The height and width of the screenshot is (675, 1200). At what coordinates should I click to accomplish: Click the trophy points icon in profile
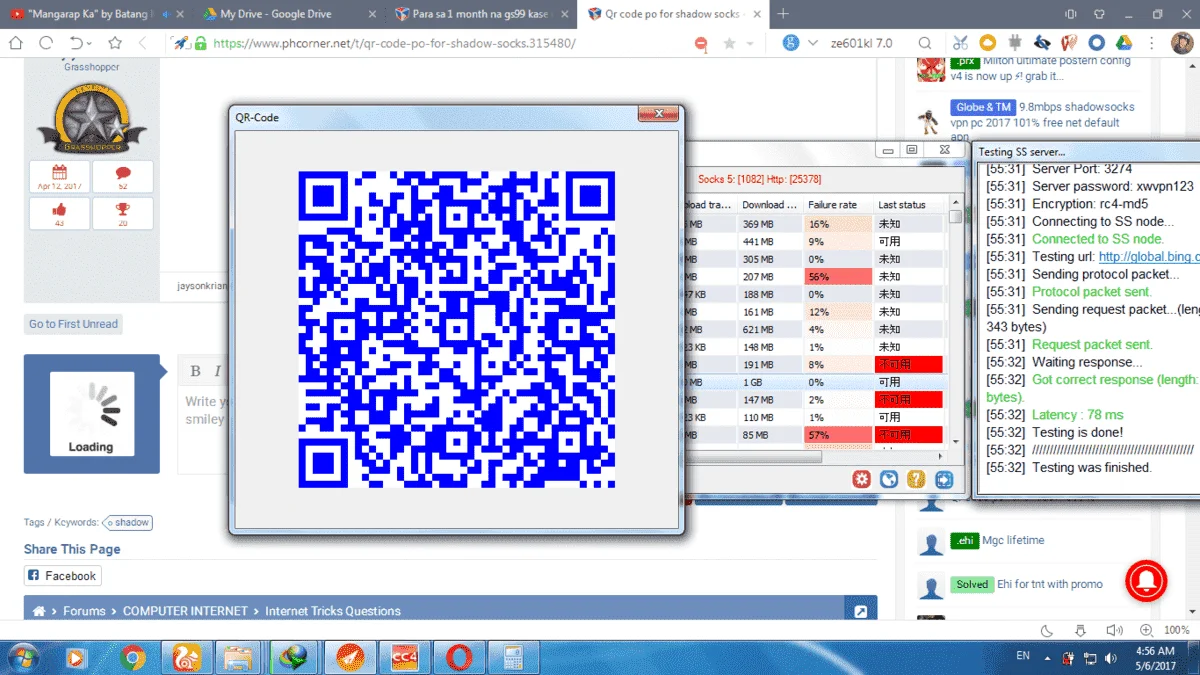tap(123, 210)
